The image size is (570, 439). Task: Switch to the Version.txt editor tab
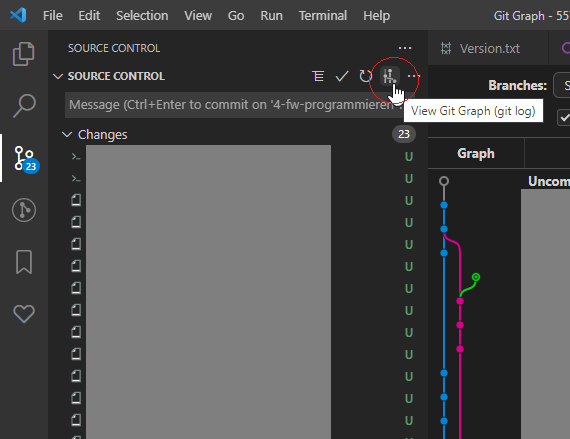[488, 48]
